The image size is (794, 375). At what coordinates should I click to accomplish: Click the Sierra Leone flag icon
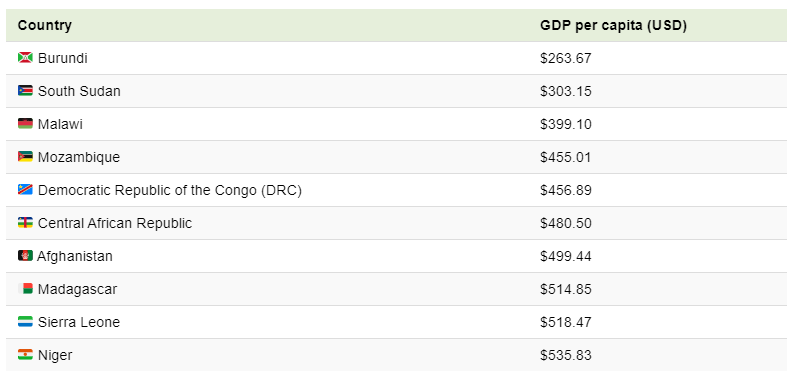pyautogui.click(x=25, y=321)
